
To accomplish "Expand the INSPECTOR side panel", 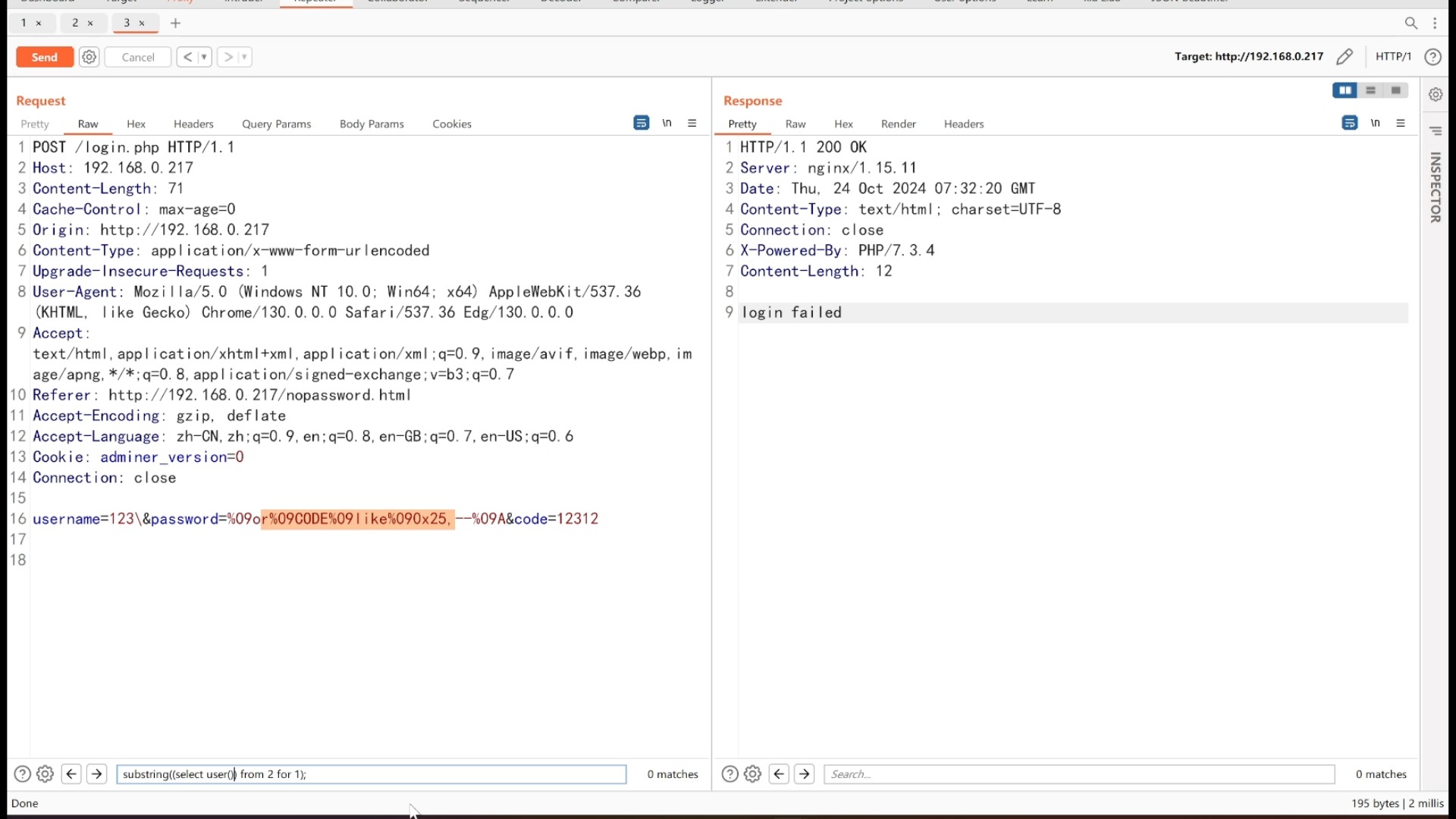I will coord(1436,187).
